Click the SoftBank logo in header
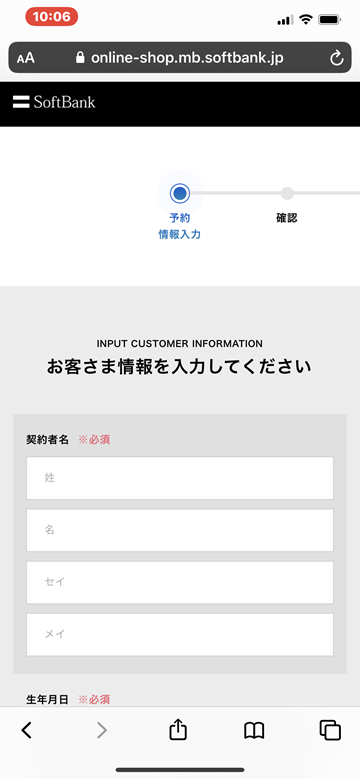360x779 pixels. point(54,102)
